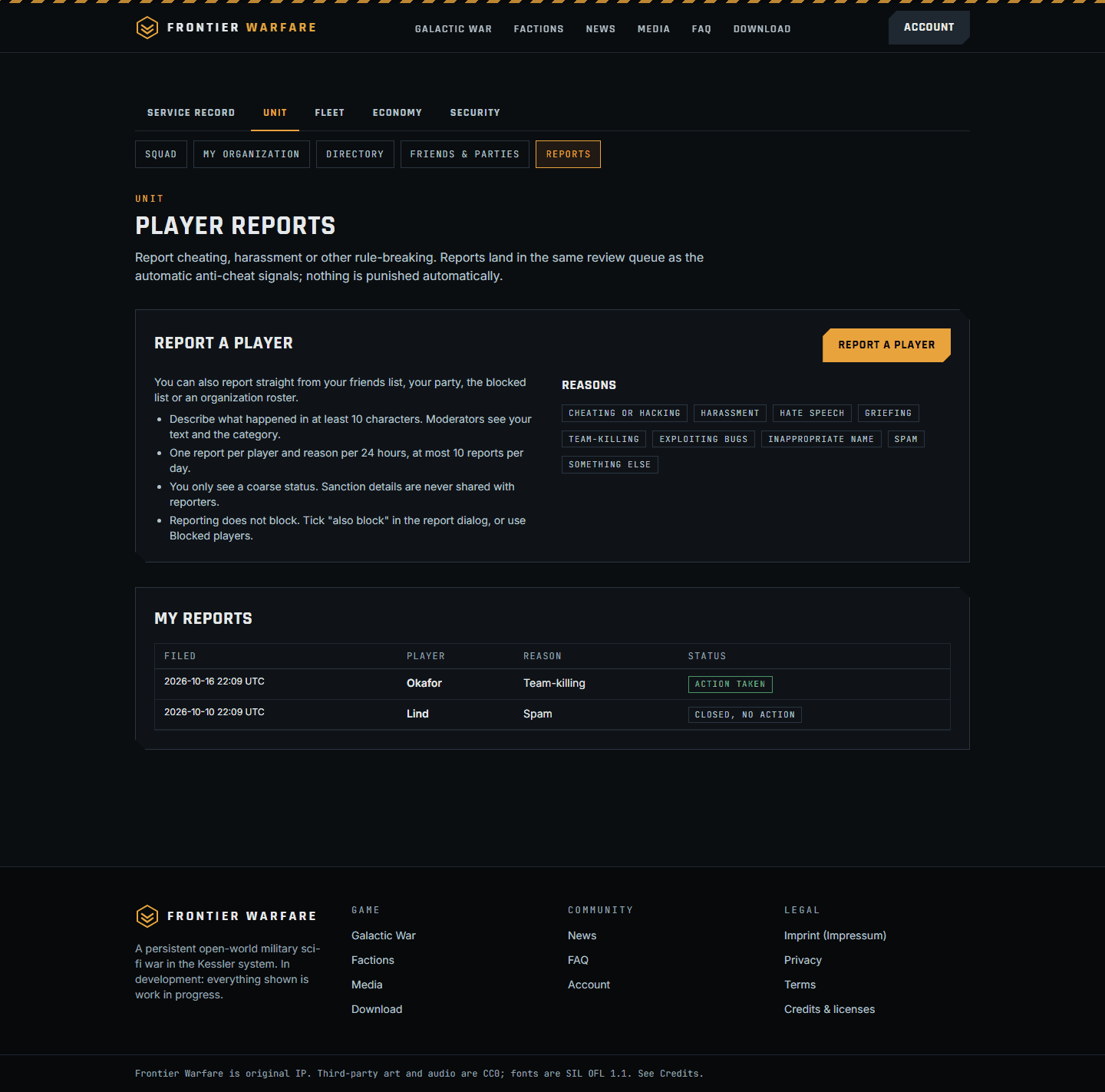Open FAQ in the top navigation

pyautogui.click(x=701, y=29)
